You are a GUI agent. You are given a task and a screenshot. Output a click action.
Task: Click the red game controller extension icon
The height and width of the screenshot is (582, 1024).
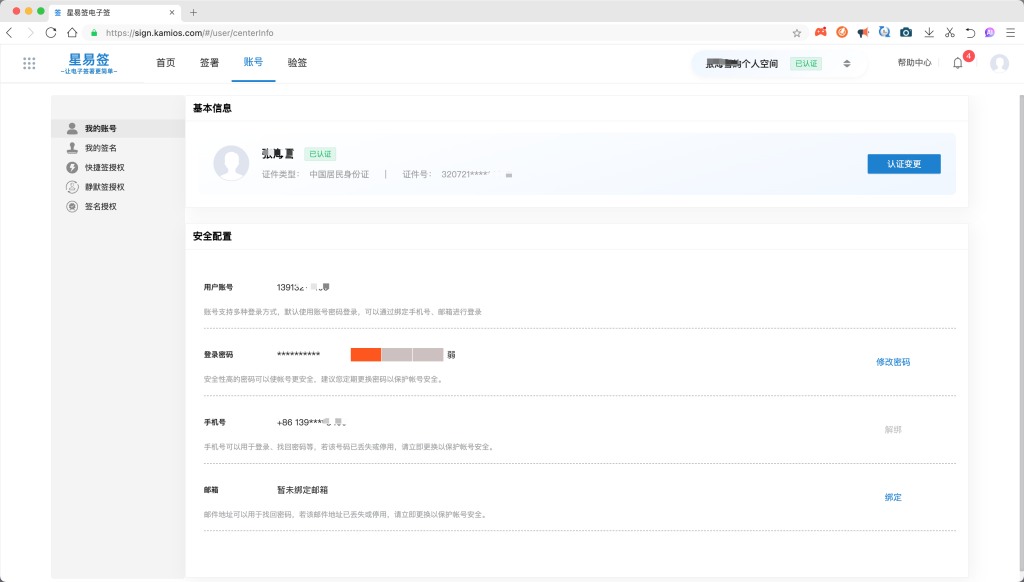820,33
